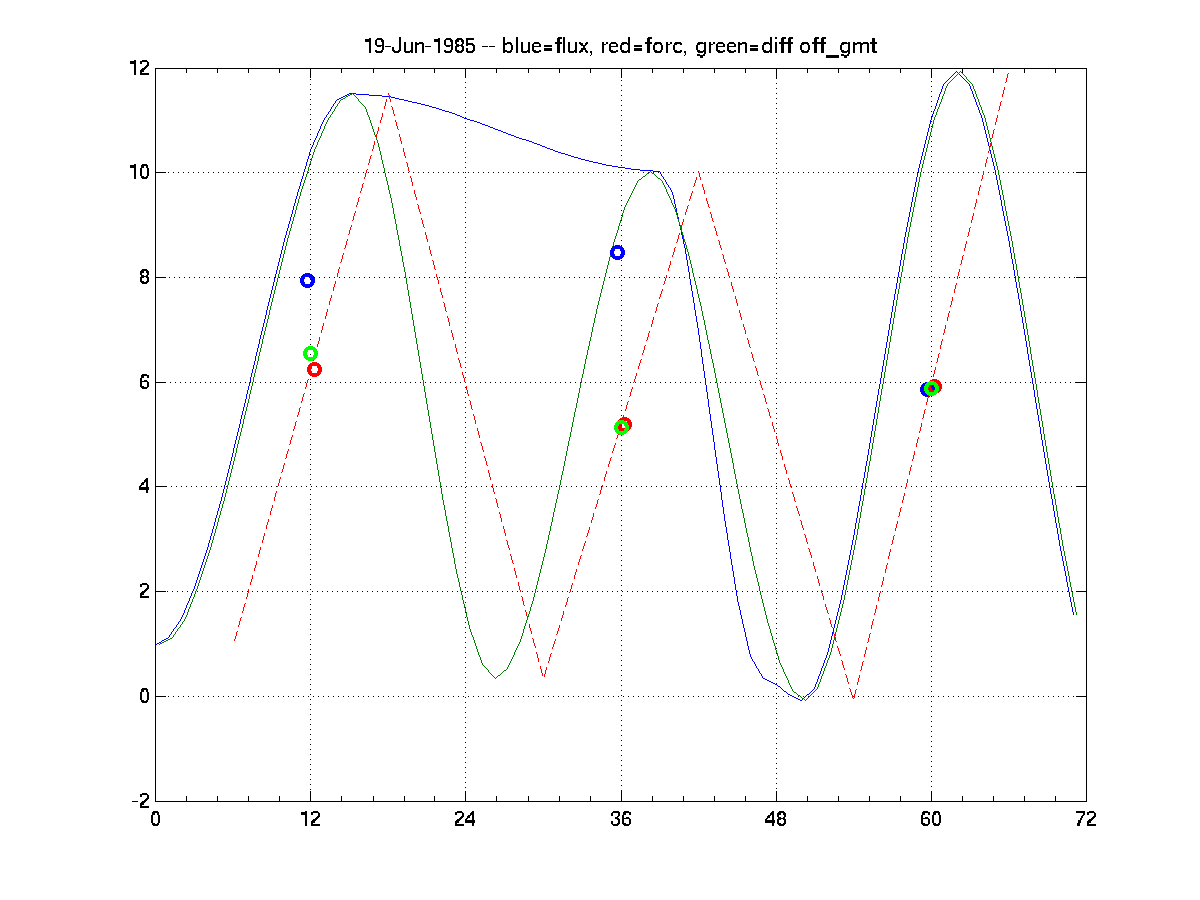Click red dashed line peak near x=42

[x=698, y=174]
